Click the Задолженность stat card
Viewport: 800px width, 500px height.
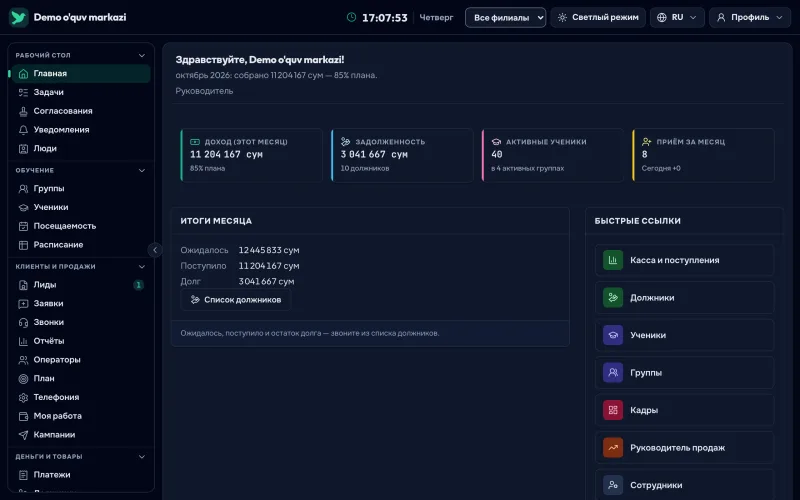(402, 155)
